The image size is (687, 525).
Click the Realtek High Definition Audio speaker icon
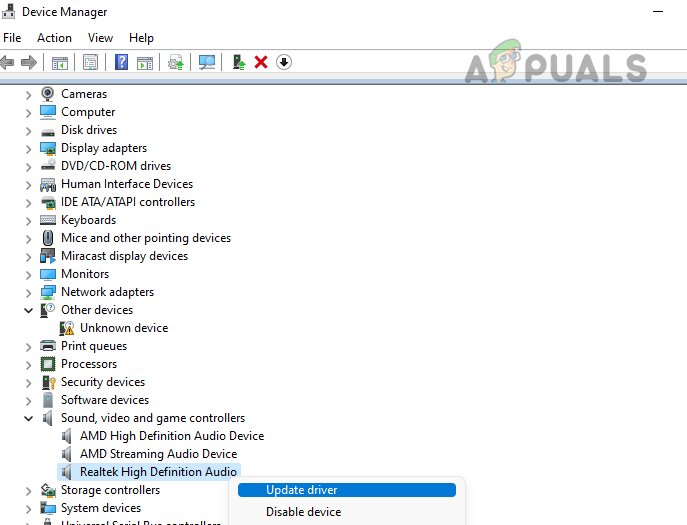(67, 472)
